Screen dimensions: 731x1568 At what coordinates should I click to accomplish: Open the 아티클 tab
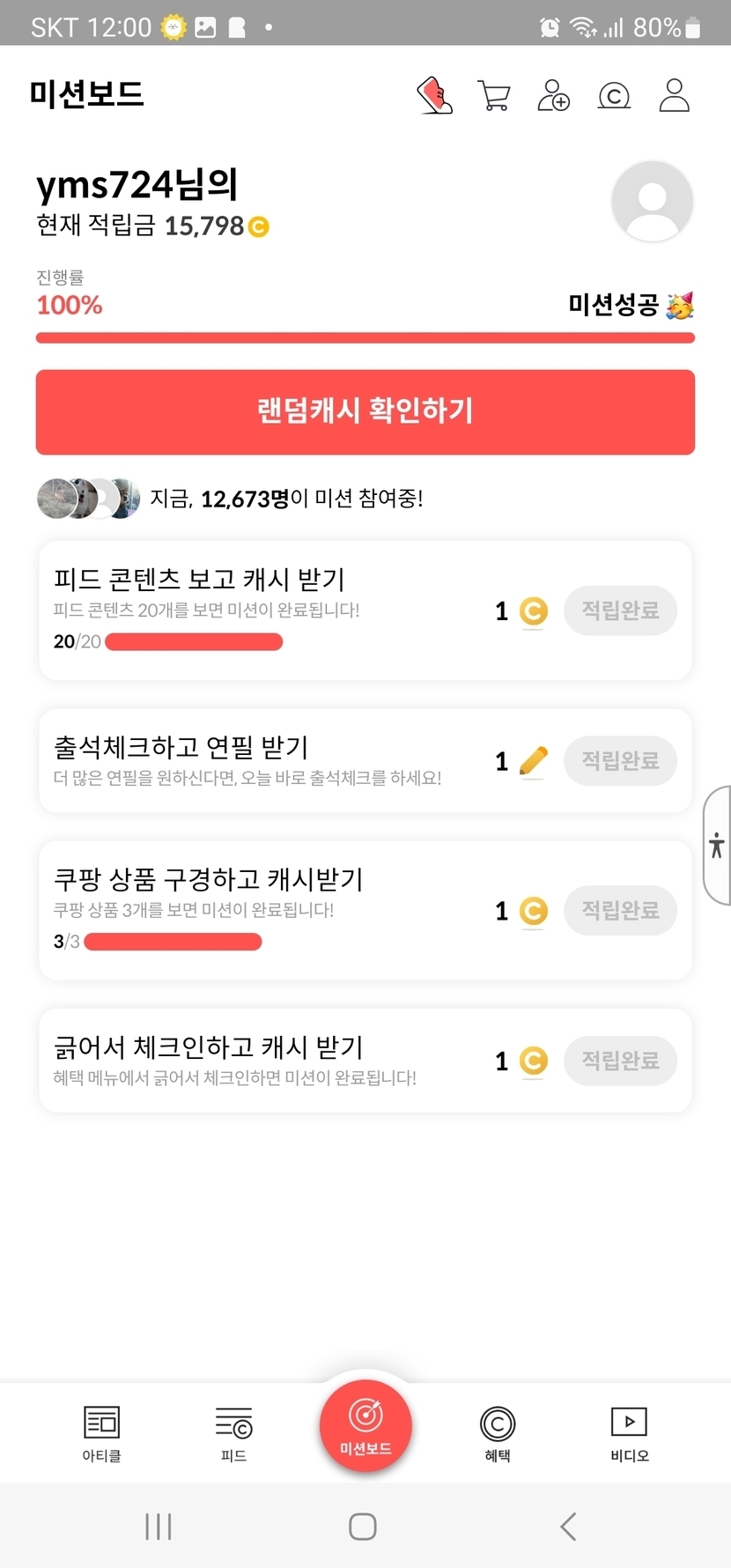coord(101,1433)
